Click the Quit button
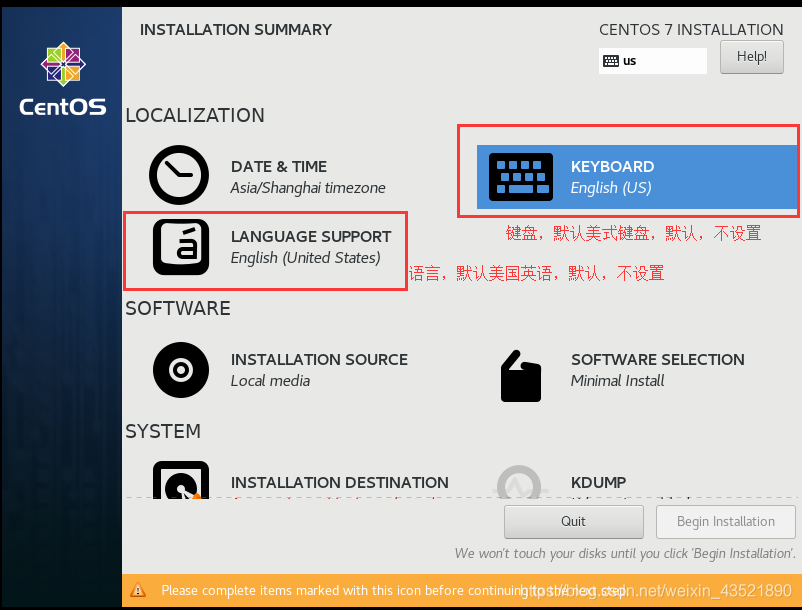This screenshot has height=610, width=802. (x=573, y=522)
